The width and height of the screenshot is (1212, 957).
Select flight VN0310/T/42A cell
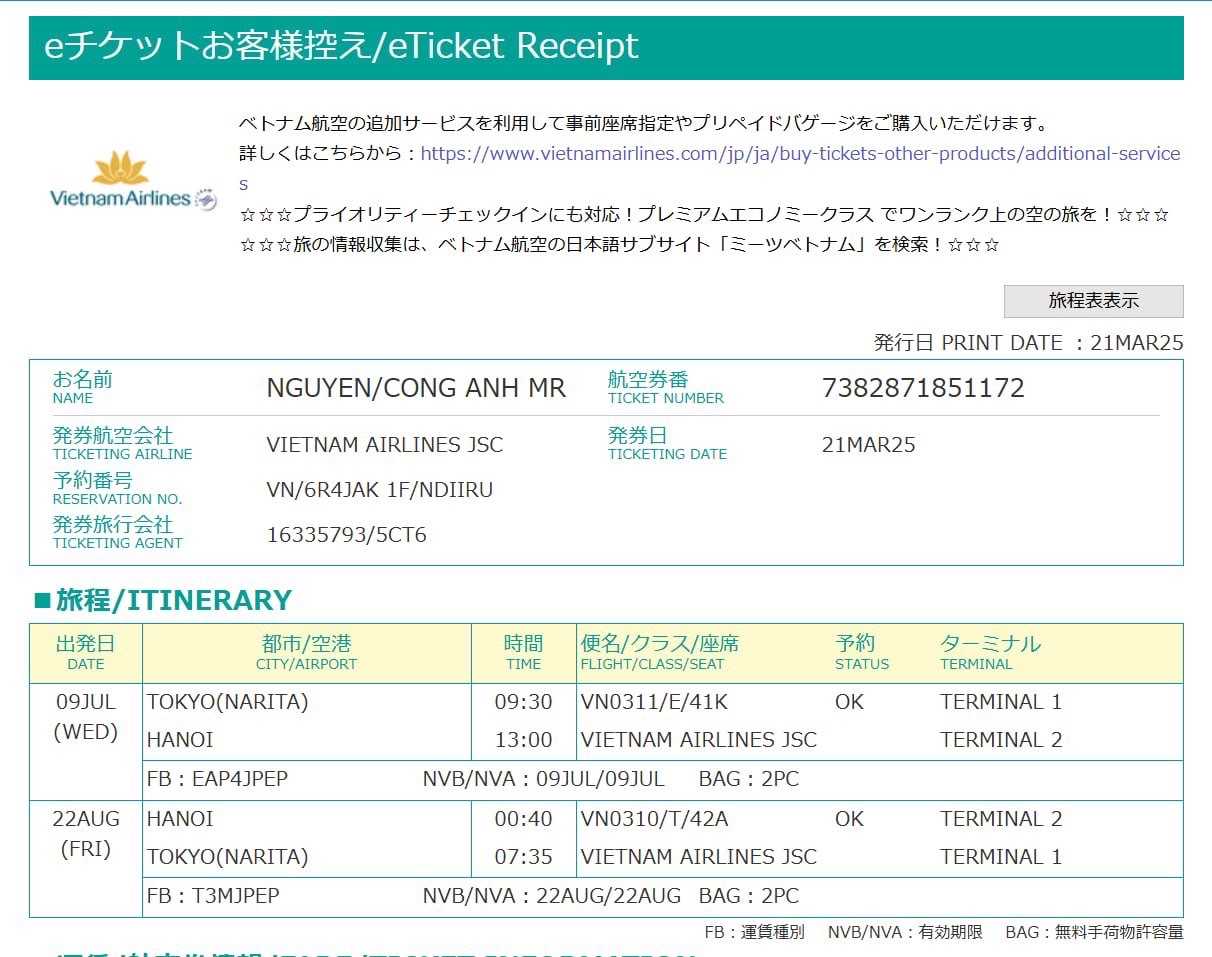click(654, 819)
